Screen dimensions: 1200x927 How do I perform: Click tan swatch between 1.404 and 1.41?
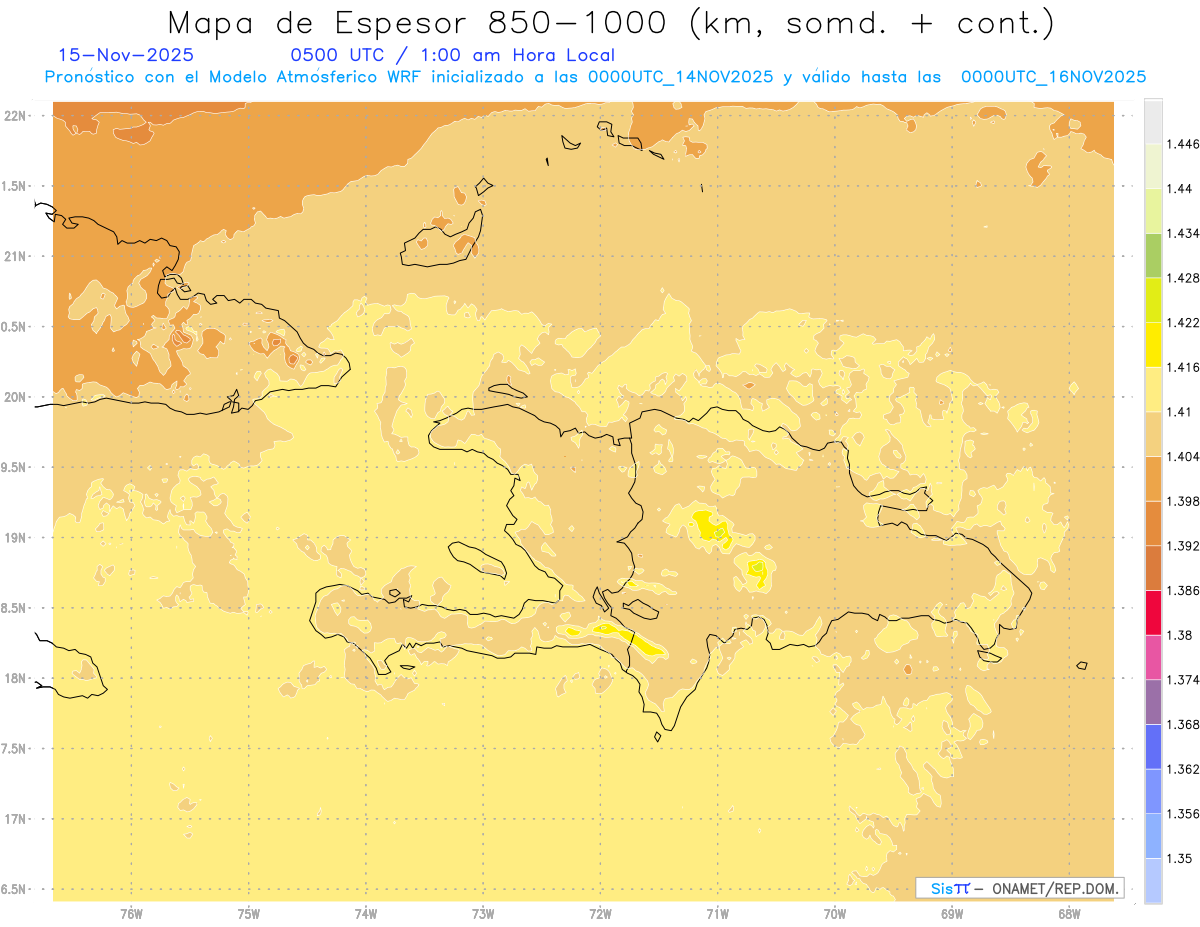click(x=1153, y=434)
